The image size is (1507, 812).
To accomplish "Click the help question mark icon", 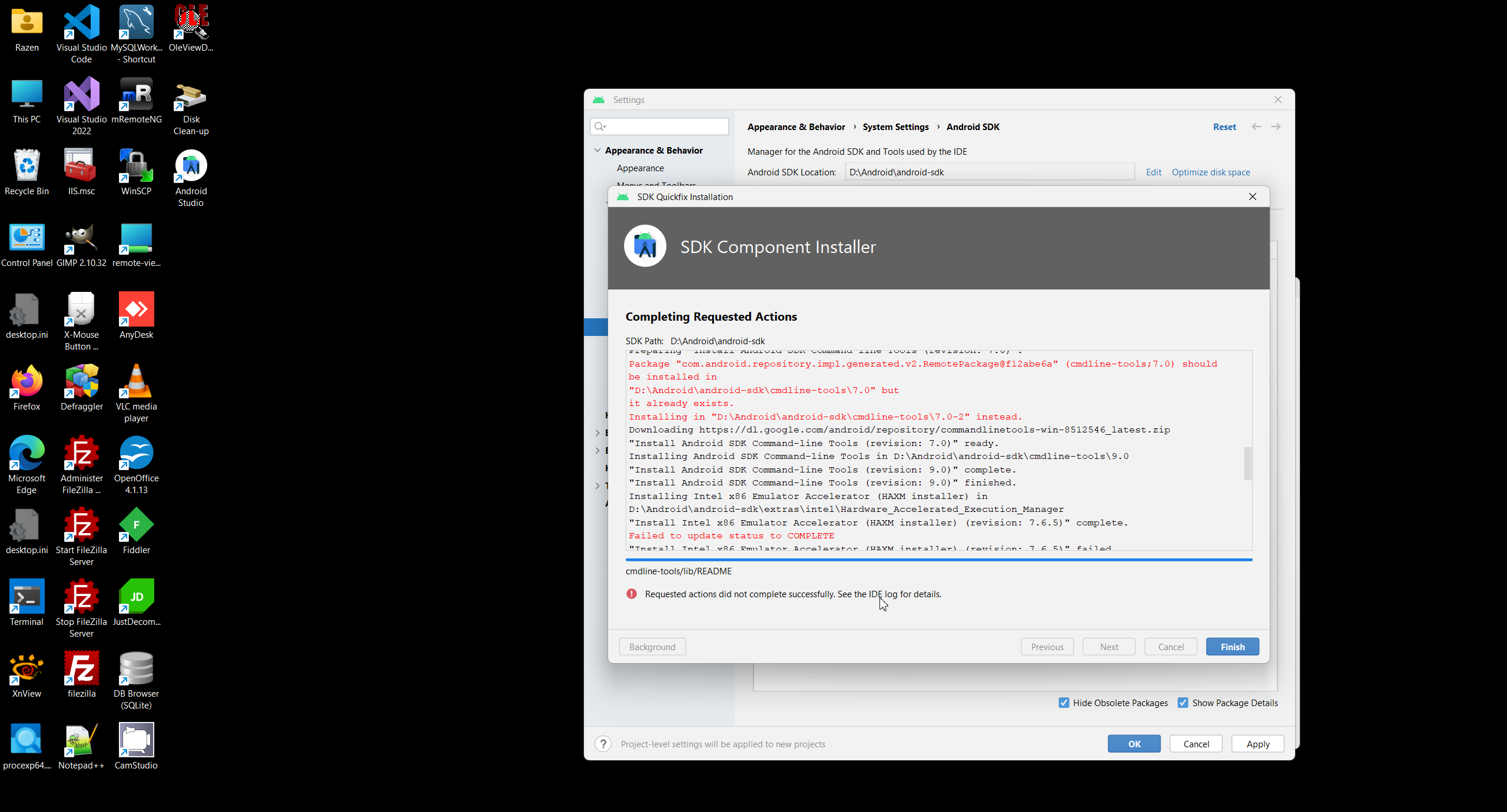I will [x=603, y=744].
